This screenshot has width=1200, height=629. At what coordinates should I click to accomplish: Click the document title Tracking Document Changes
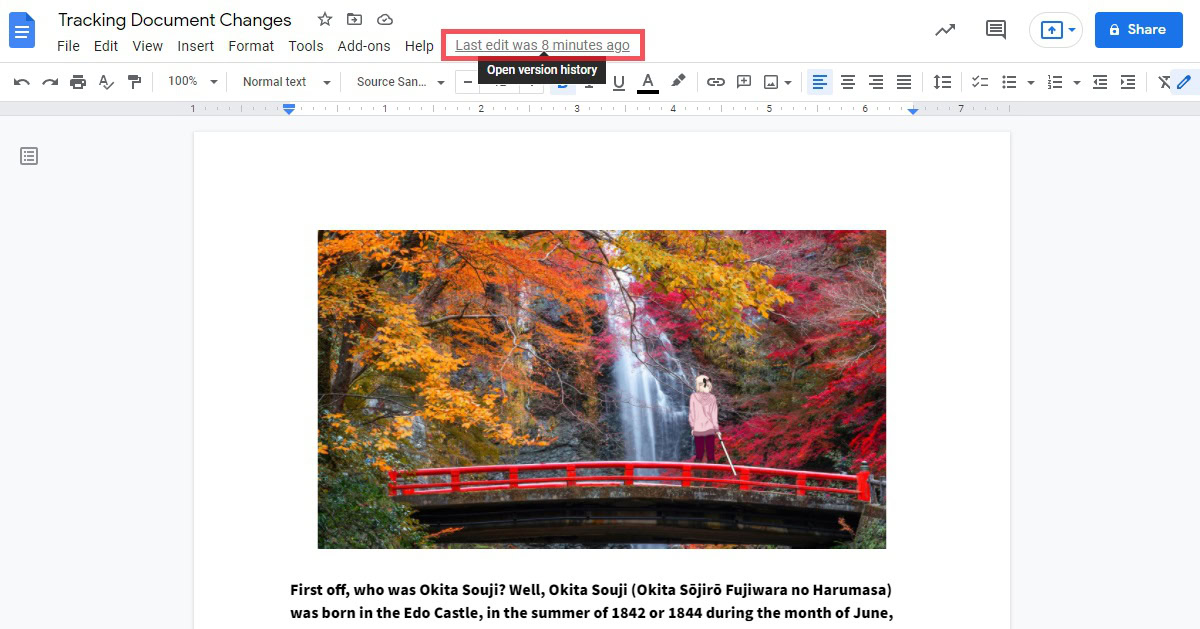click(175, 20)
